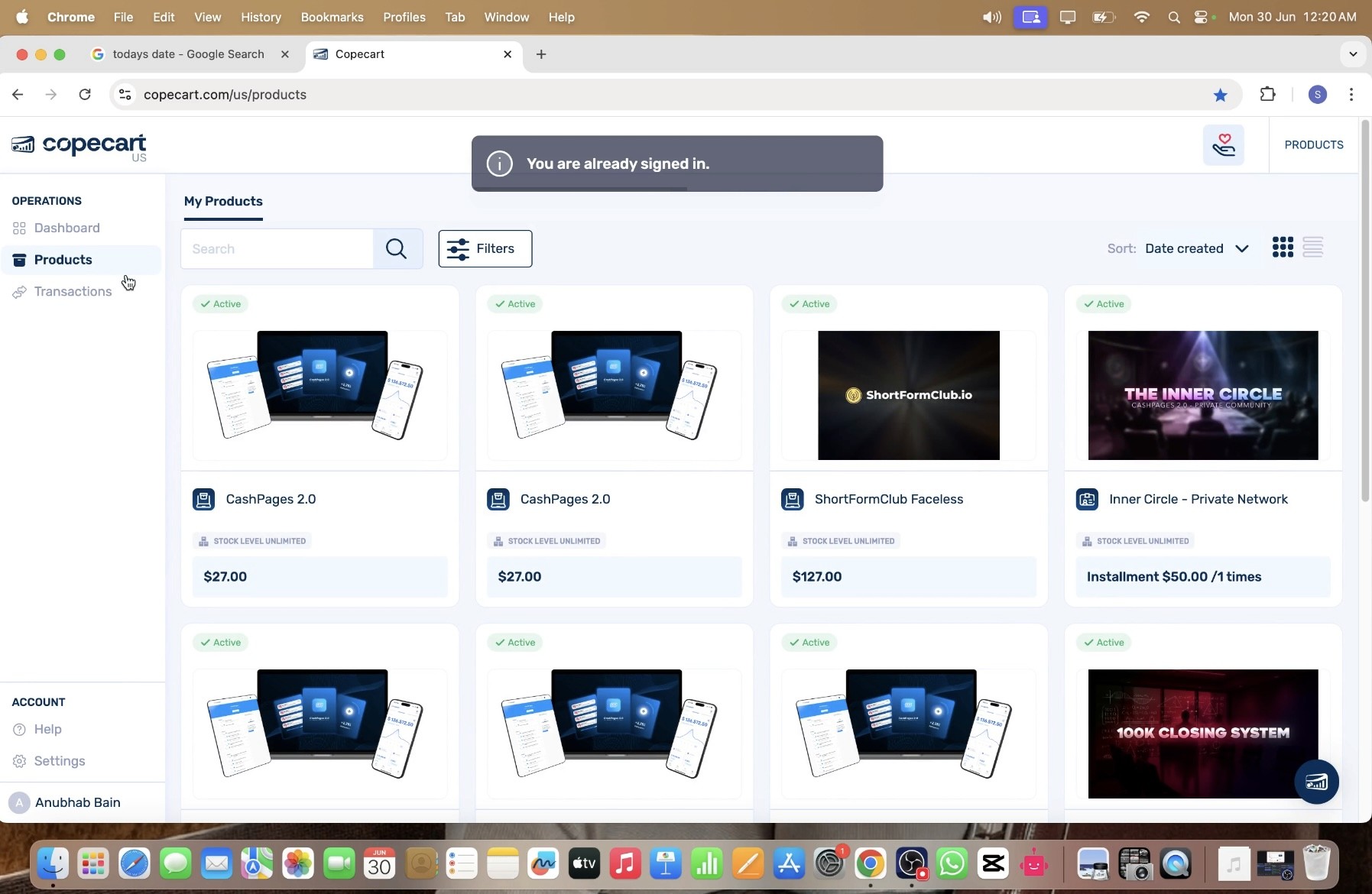Go to Products in the sidebar
Viewport: 1372px width, 894px height.
pos(81,261)
